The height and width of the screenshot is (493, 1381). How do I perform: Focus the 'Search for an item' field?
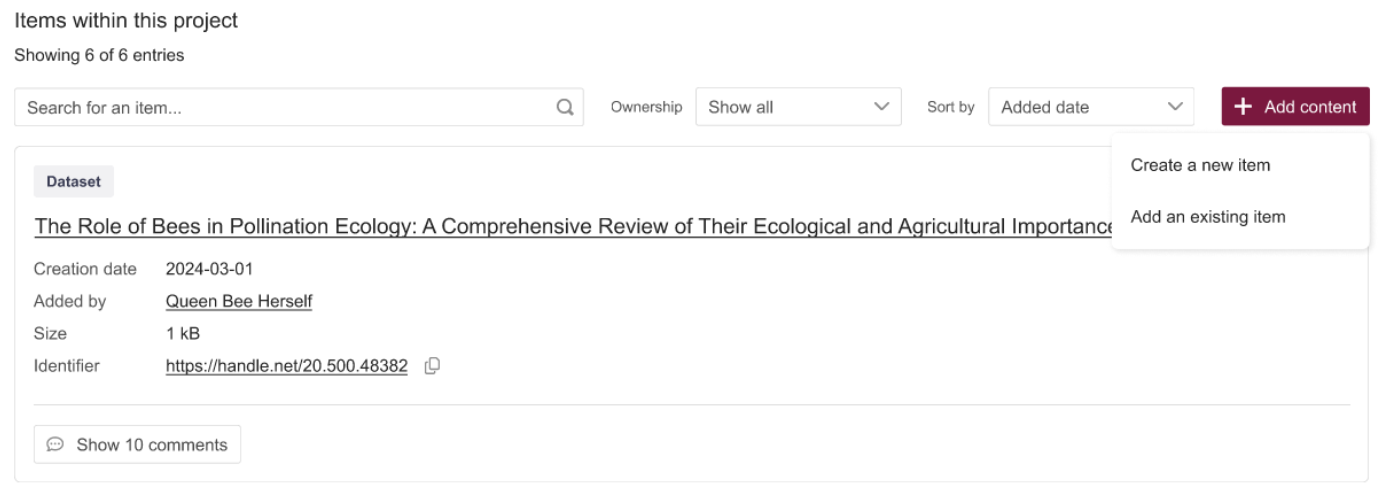pos(285,107)
